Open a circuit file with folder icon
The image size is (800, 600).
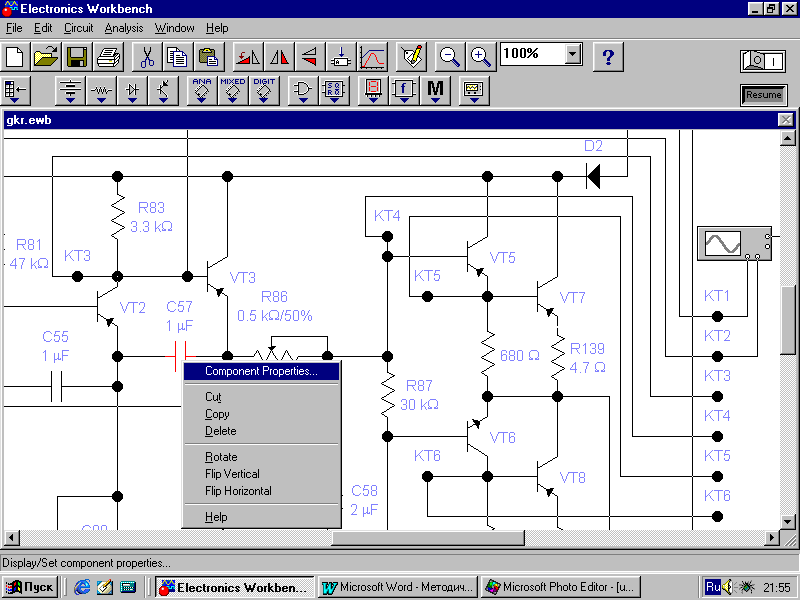[x=46, y=57]
